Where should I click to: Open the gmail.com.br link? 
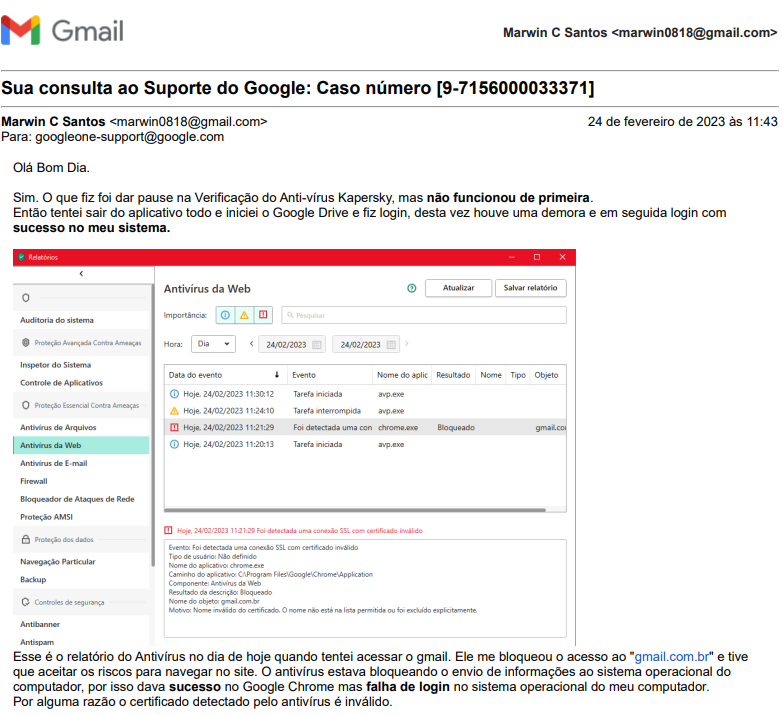(x=671, y=657)
